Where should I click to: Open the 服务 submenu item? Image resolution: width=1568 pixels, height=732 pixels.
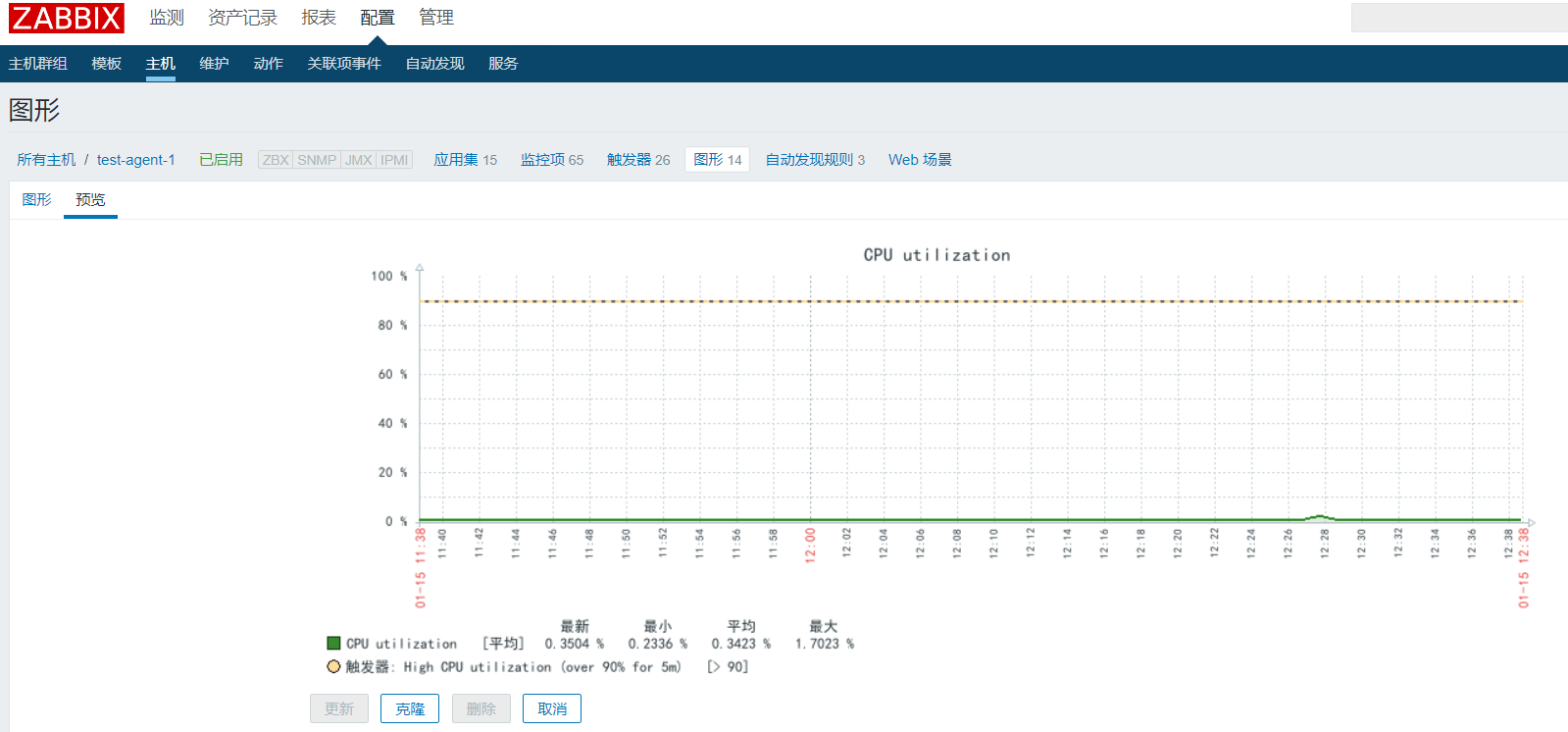point(503,64)
